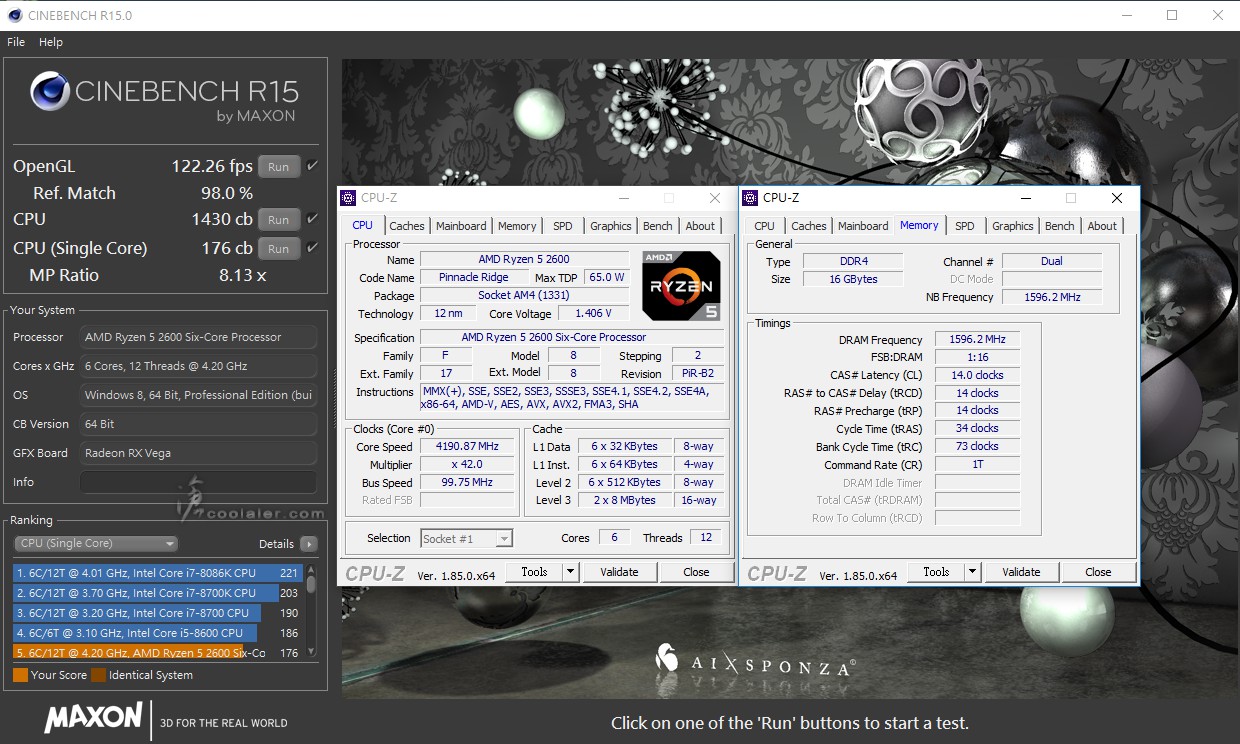Image resolution: width=1240 pixels, height=744 pixels.
Task: Click Close button in Memory CPU-Z window
Action: (1098, 572)
